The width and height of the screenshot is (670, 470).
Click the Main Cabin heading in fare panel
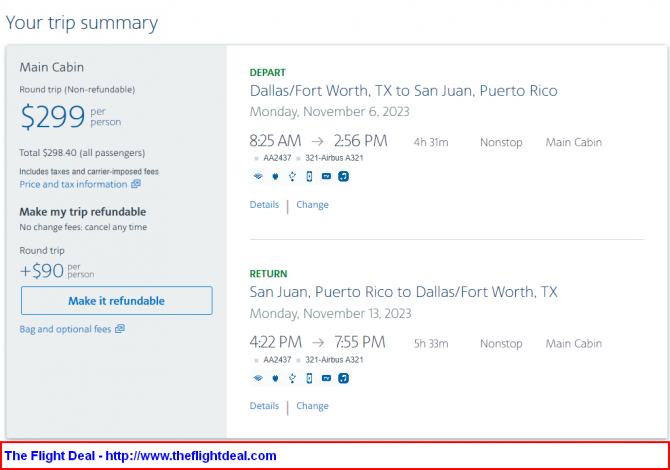tap(52, 67)
